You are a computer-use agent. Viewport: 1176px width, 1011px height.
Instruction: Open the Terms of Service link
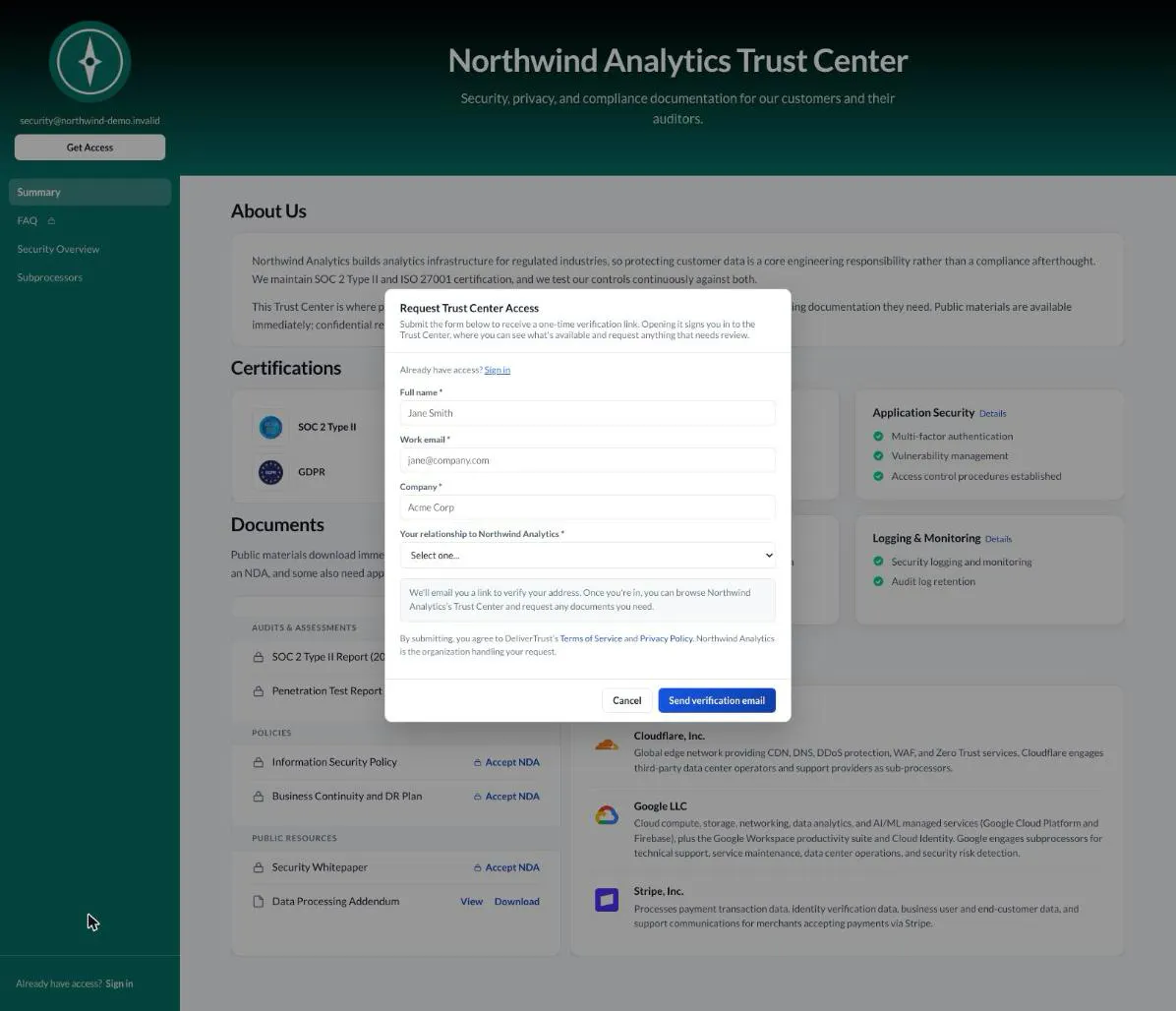(x=591, y=639)
